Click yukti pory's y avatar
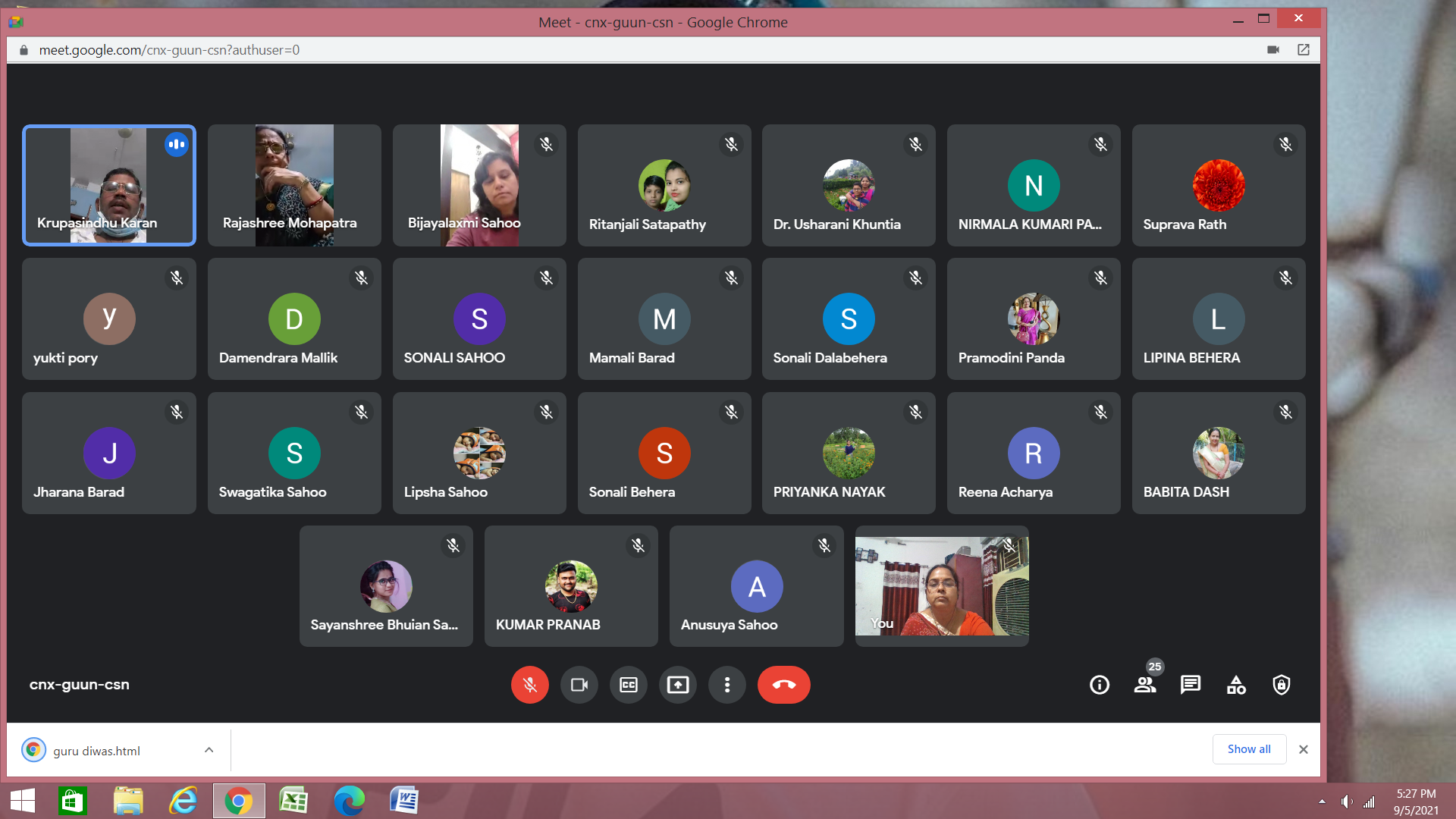The image size is (1456, 819). [109, 318]
